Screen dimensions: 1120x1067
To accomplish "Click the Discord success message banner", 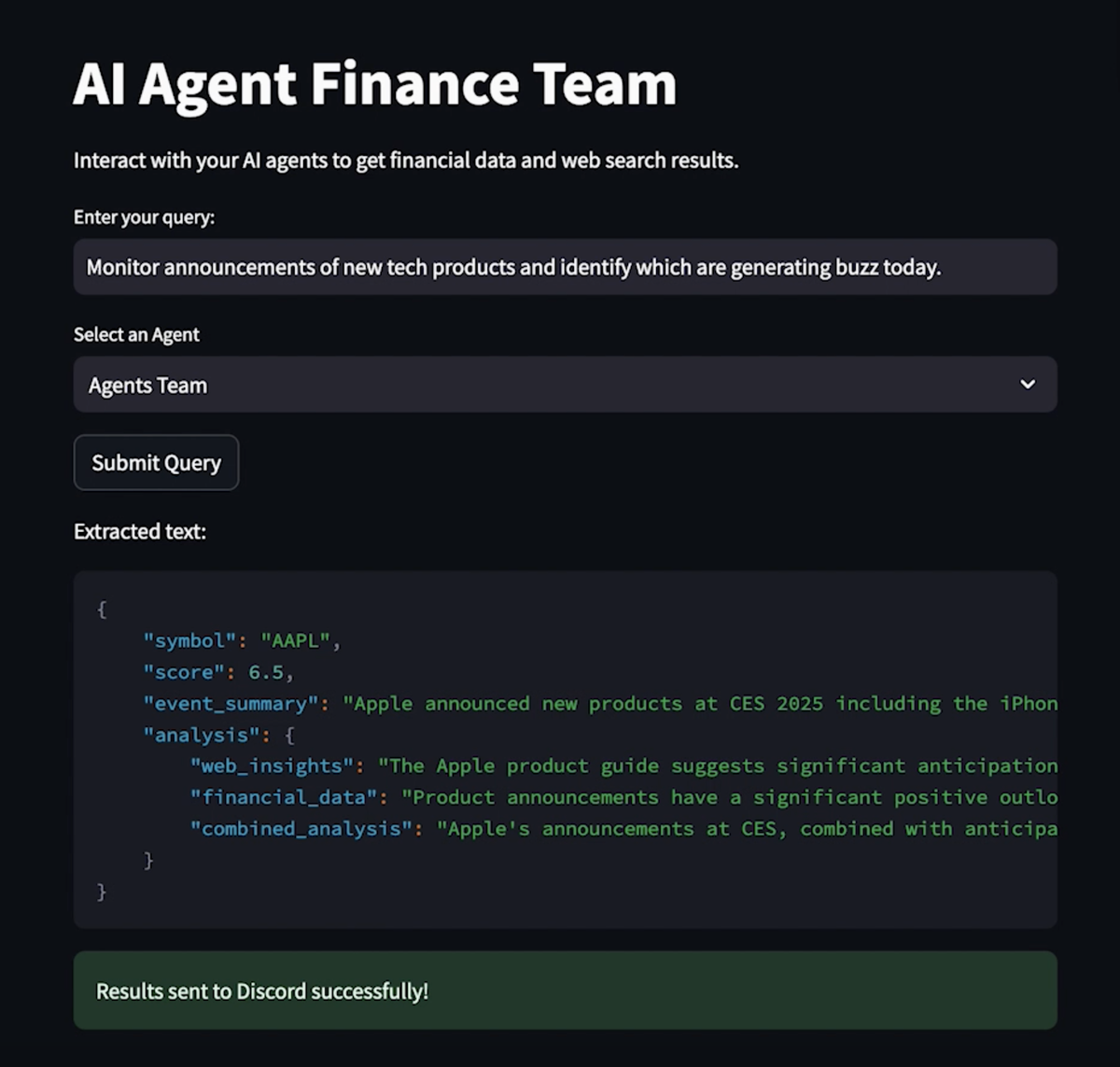I will point(564,990).
